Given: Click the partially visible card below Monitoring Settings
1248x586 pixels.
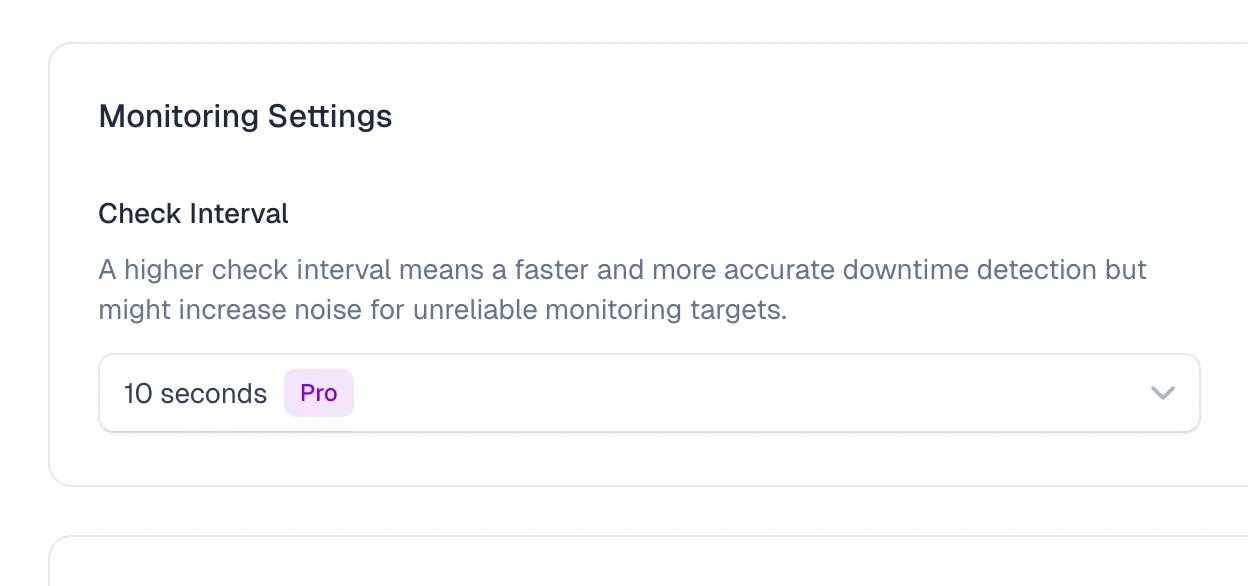Looking at the screenshot, I should coord(648,562).
